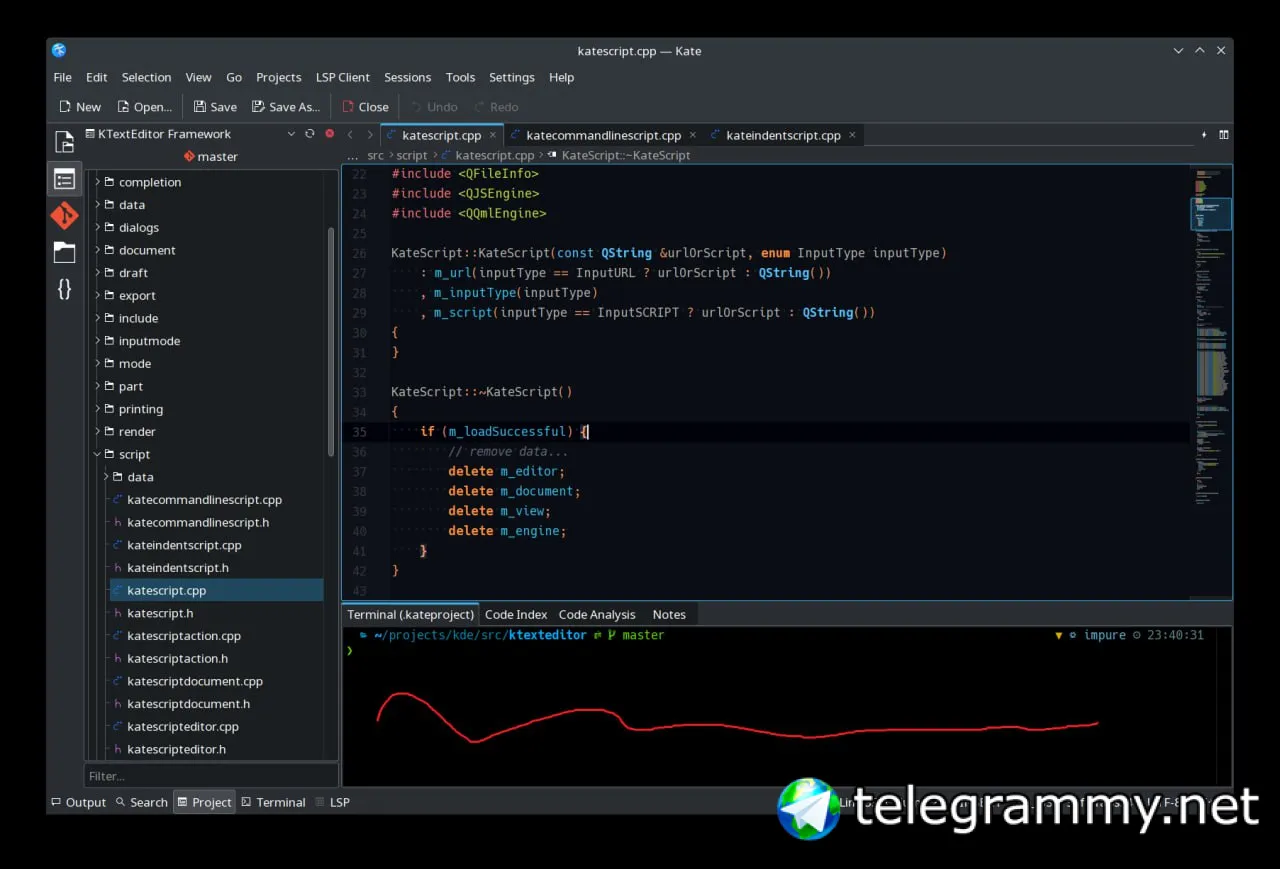Expand the render folder
This screenshot has height=869, width=1280.
tap(98, 432)
